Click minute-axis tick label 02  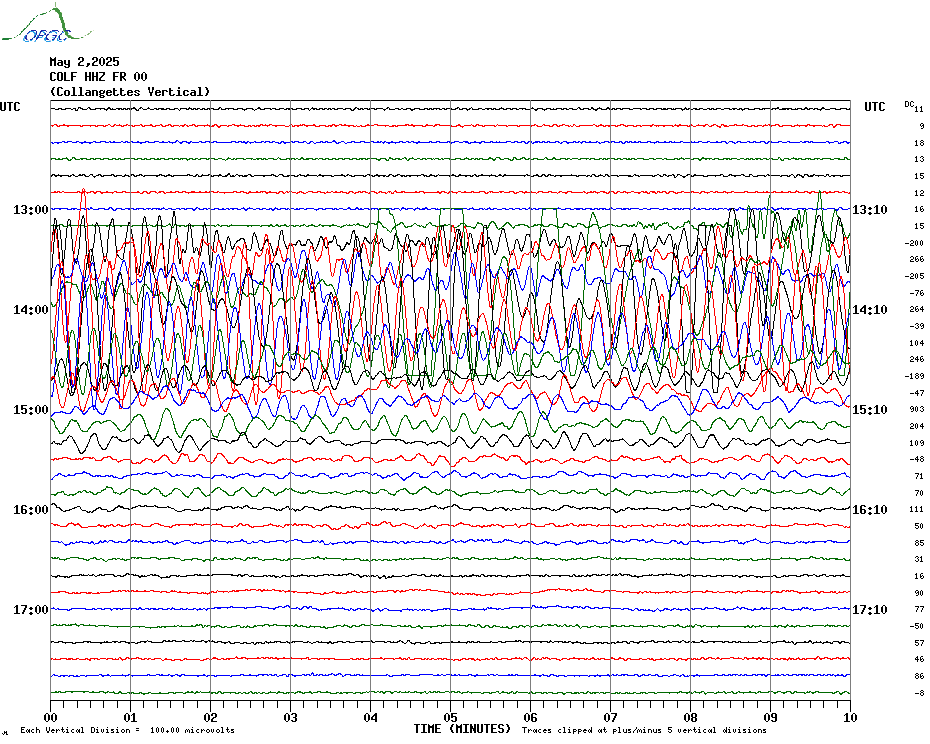(x=211, y=718)
